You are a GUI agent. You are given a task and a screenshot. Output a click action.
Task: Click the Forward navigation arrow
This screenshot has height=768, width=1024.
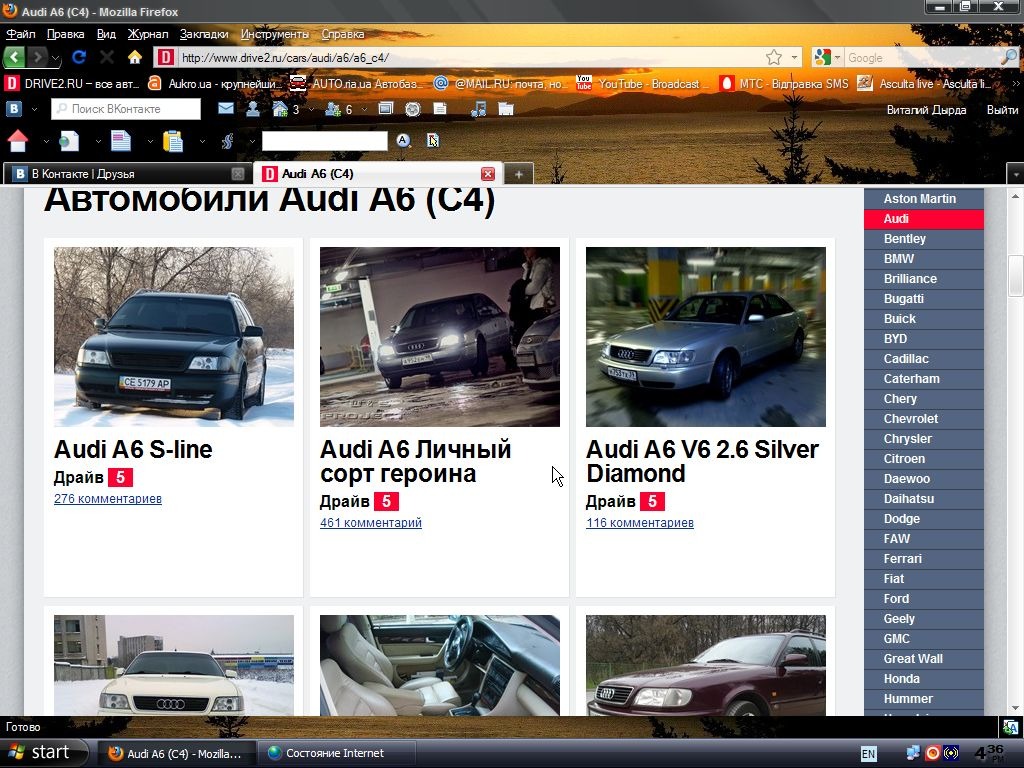tap(37, 57)
